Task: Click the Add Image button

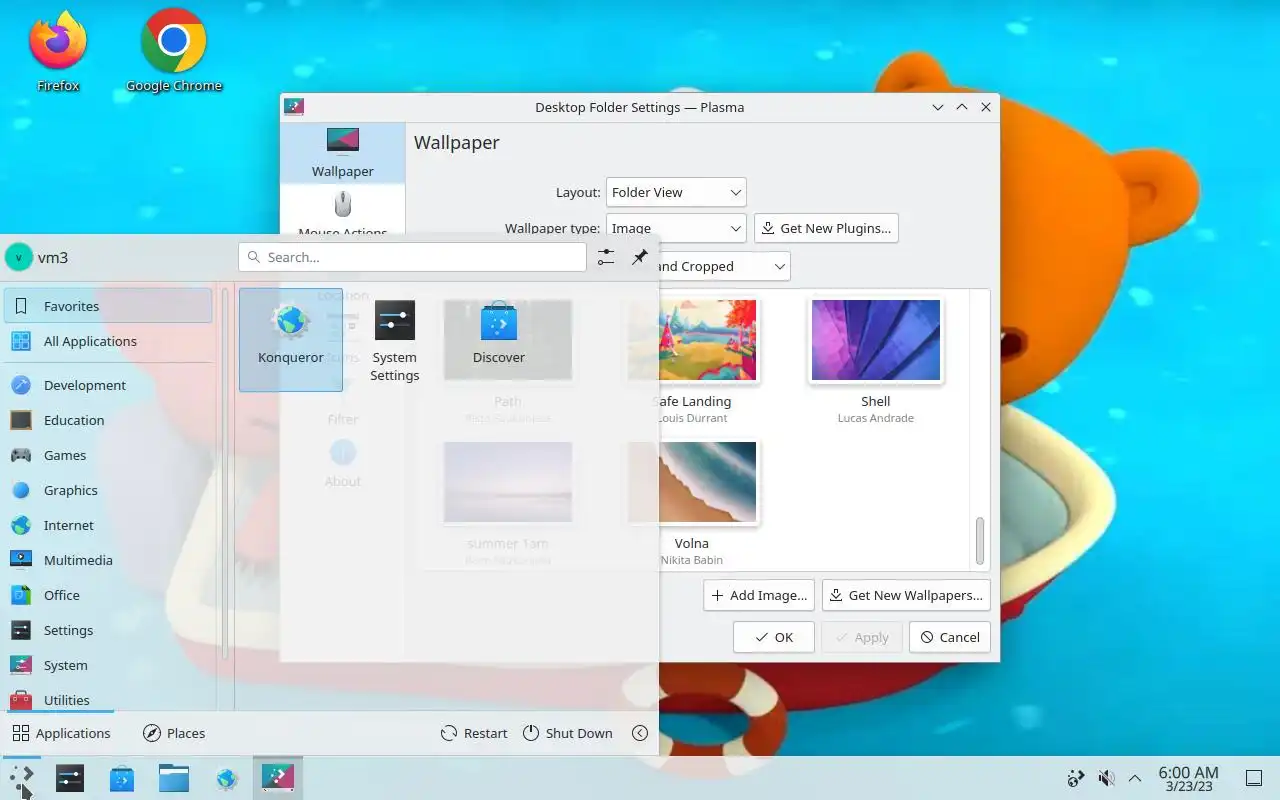Action: pos(759,595)
